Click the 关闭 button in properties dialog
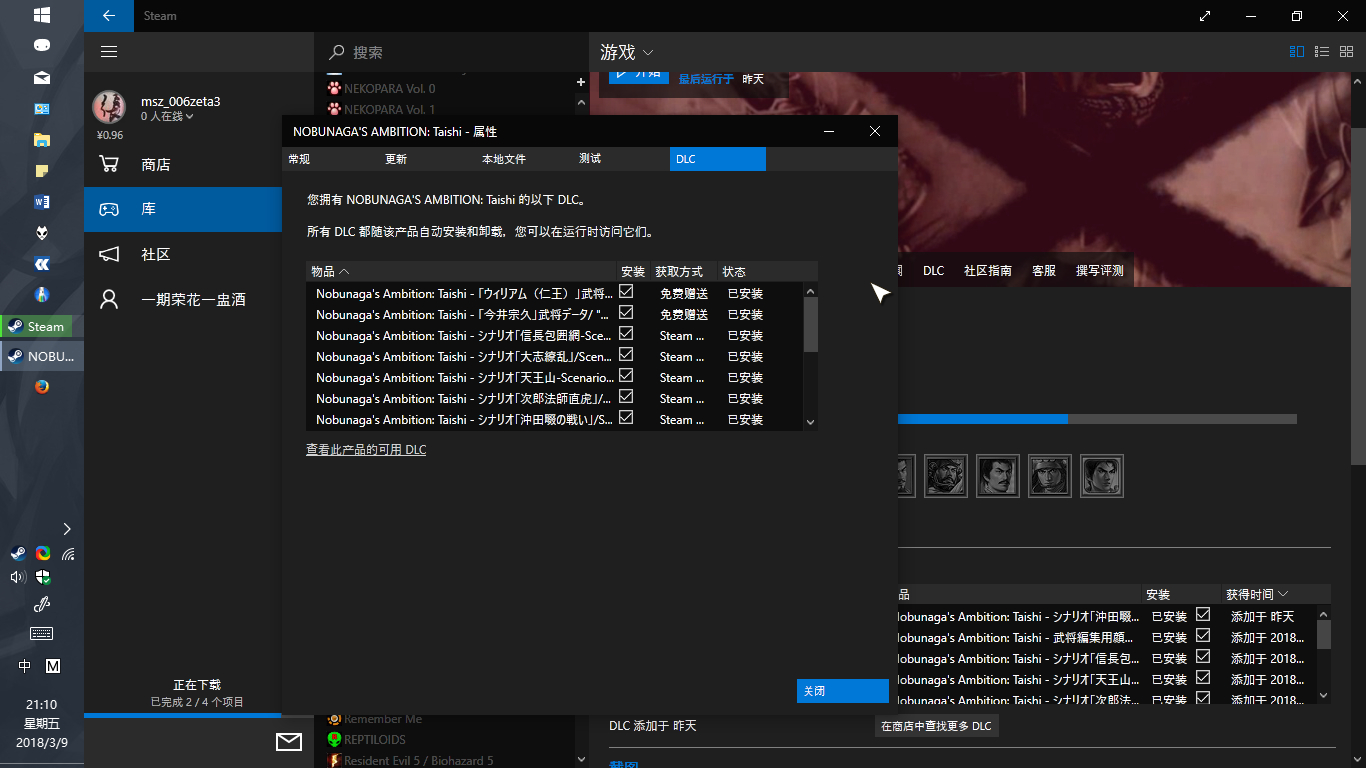 (x=843, y=691)
